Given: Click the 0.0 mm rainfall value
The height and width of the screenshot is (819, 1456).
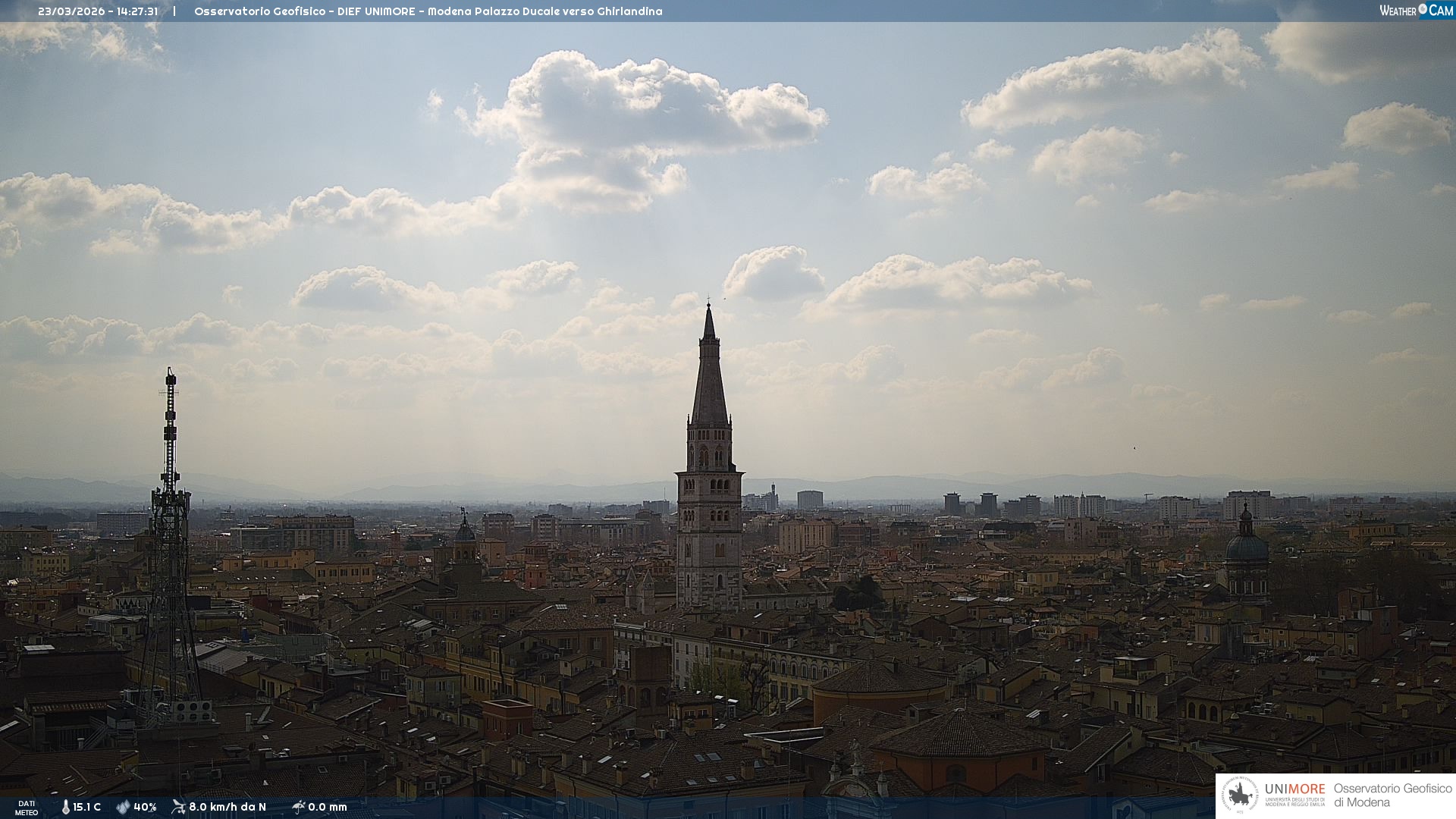Looking at the screenshot, I should click(328, 807).
